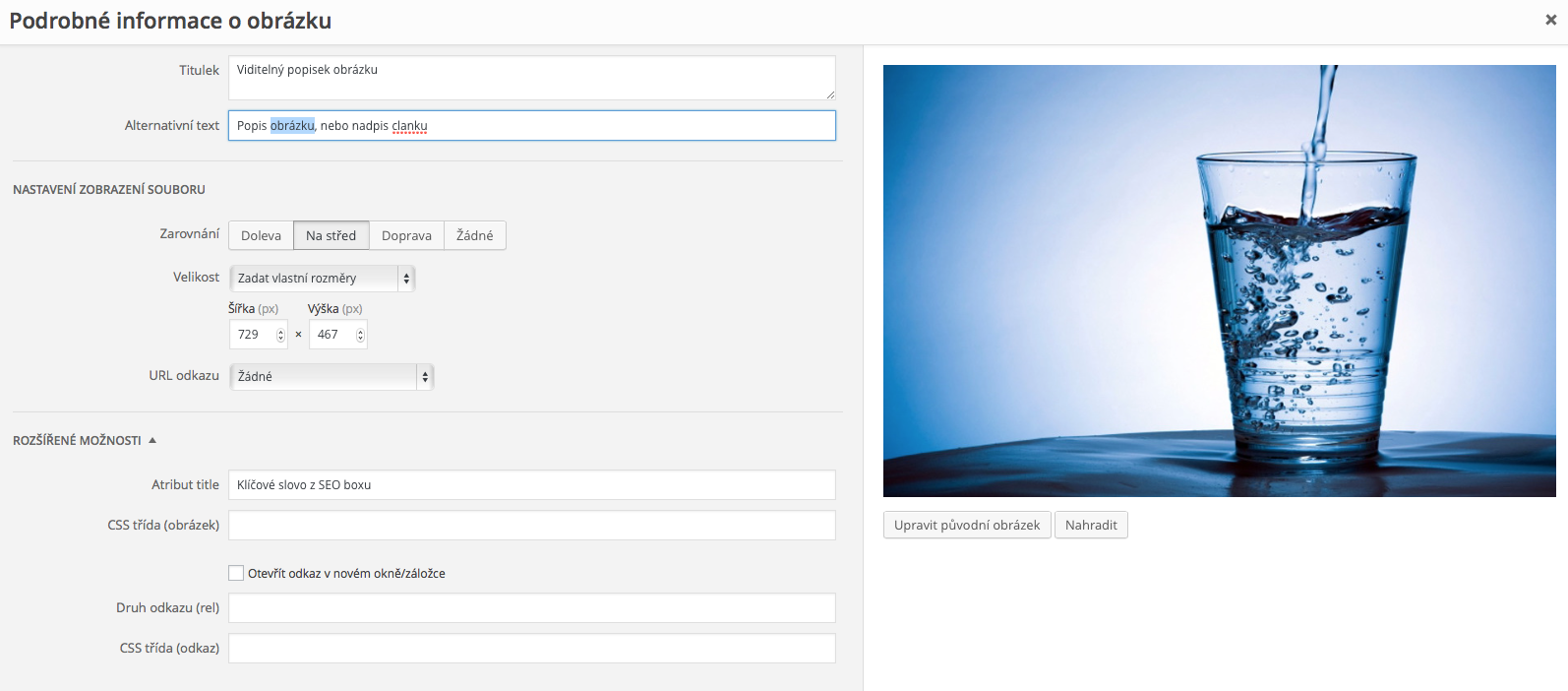The width and height of the screenshot is (1568, 691).
Task: Click the Titulek caption text area
Action: [x=531, y=78]
